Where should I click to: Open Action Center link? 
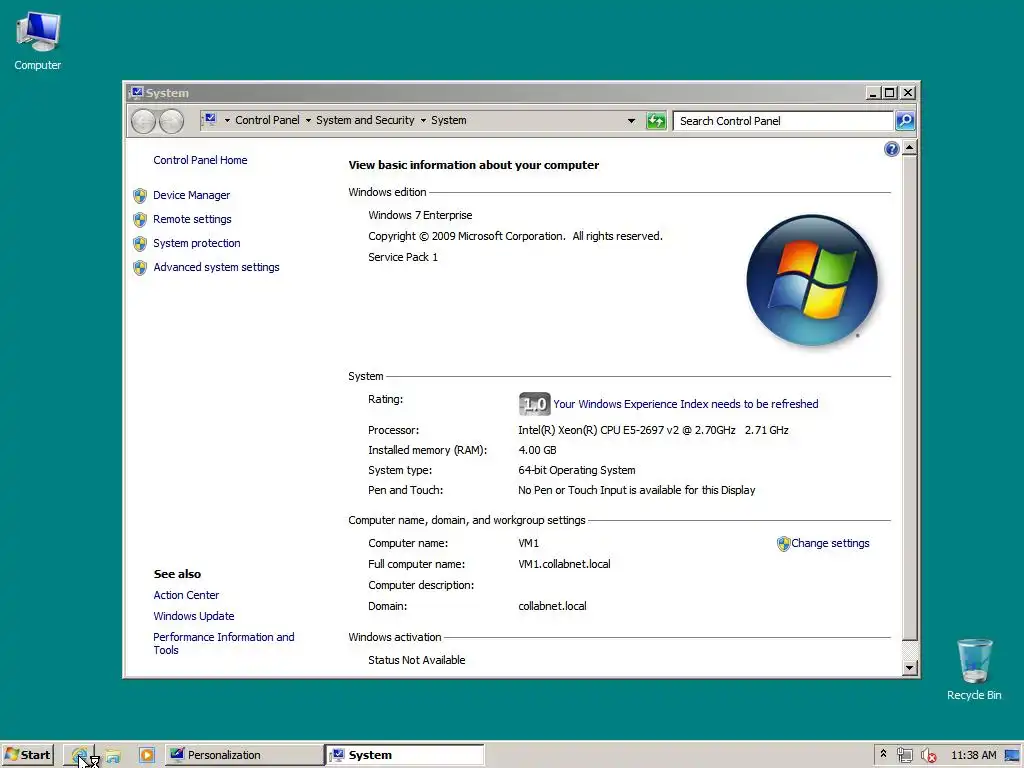click(186, 595)
